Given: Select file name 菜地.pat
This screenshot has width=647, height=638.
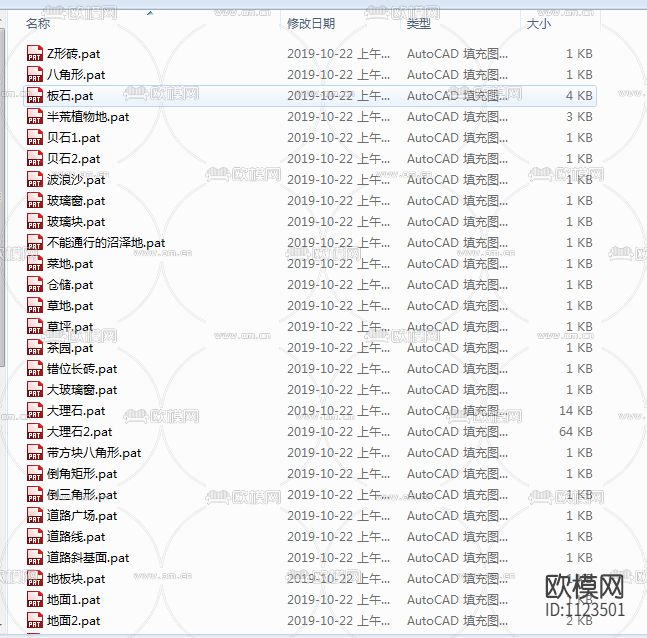Looking at the screenshot, I should pyautogui.click(x=70, y=265).
